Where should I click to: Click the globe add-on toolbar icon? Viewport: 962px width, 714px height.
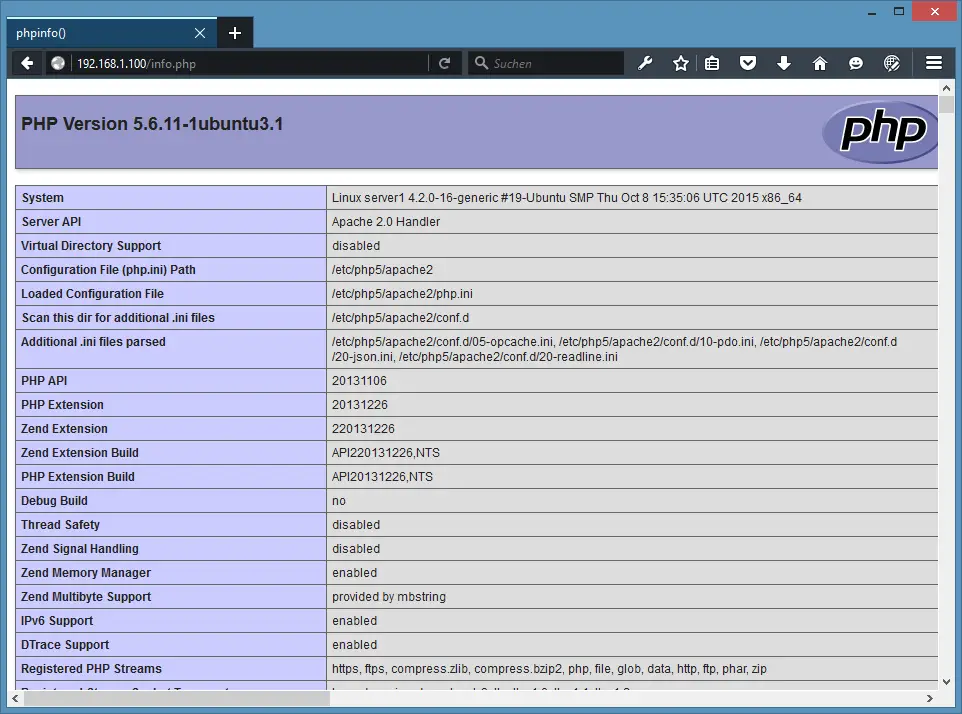click(891, 63)
